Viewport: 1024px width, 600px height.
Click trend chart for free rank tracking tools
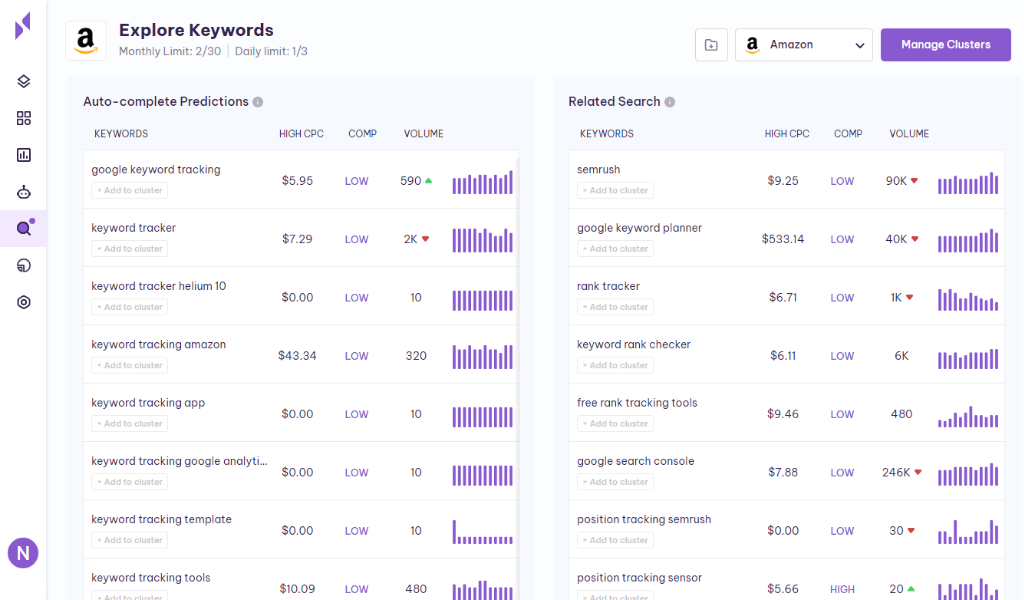968,416
